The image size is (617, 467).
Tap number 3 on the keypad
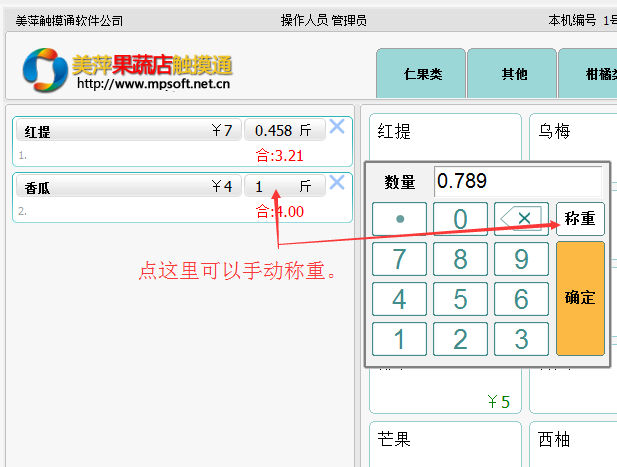tap(520, 338)
